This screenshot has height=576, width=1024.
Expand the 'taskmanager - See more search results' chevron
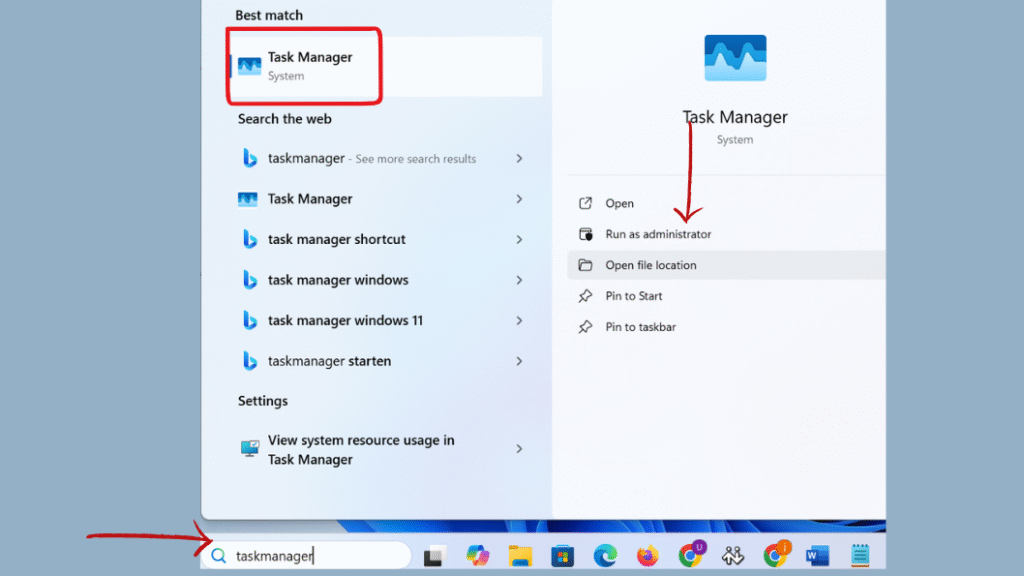pos(519,159)
